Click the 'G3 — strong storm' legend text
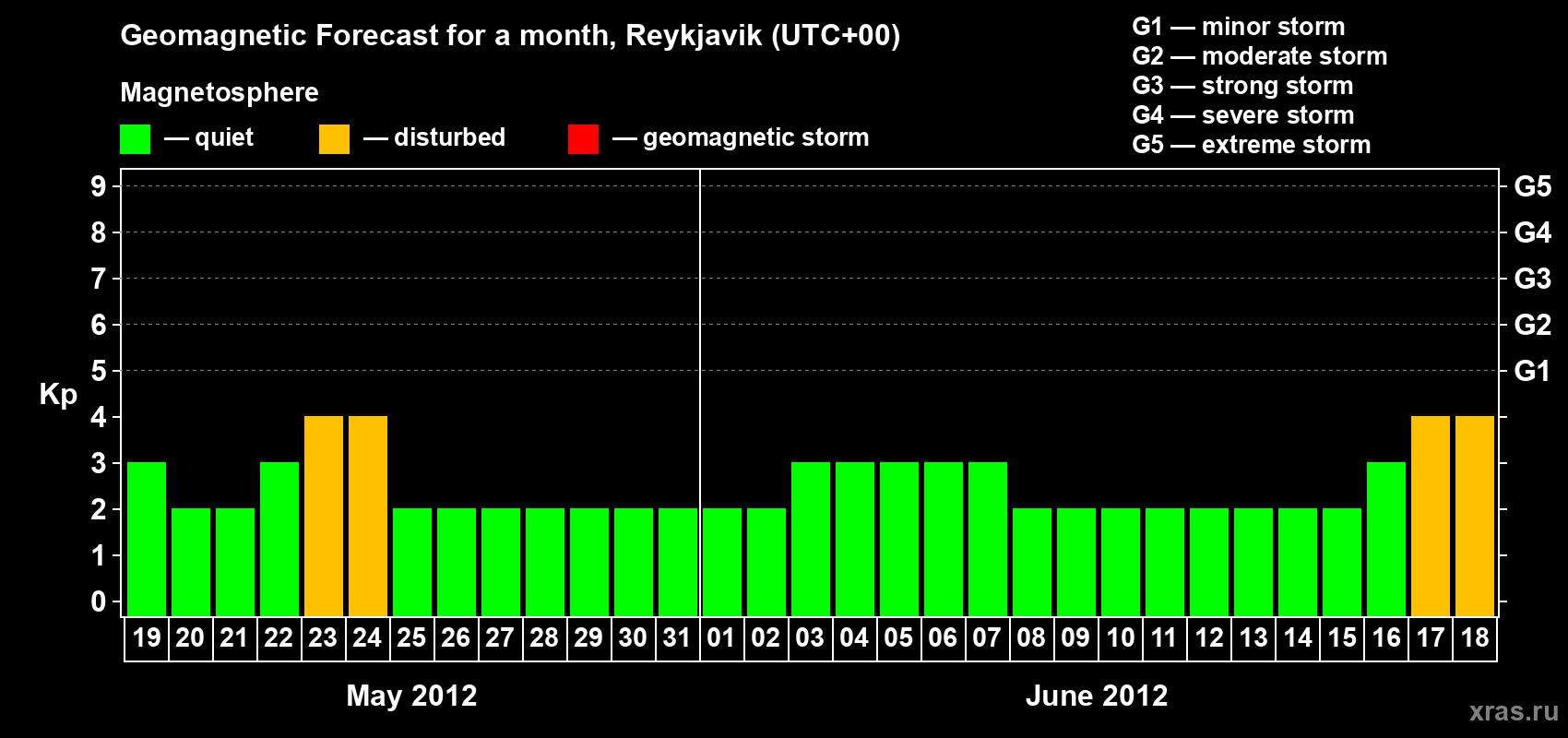This screenshot has width=1568, height=738. click(1243, 86)
